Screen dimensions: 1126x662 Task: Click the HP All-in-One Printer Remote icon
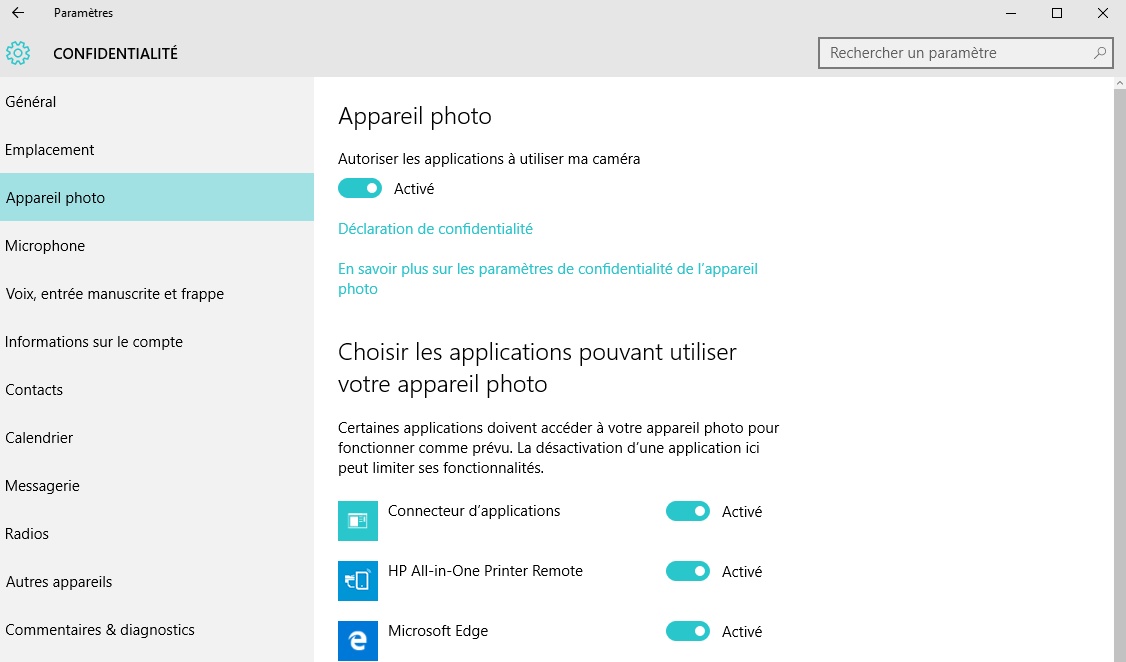(358, 580)
